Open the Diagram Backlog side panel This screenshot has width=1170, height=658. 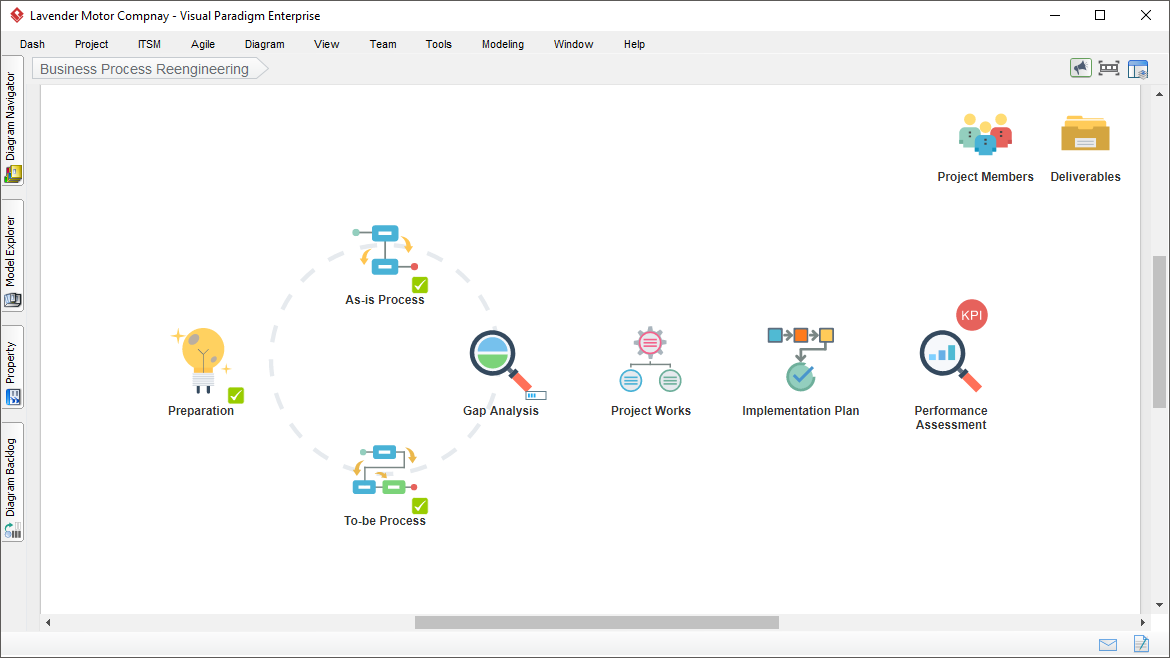(13, 482)
